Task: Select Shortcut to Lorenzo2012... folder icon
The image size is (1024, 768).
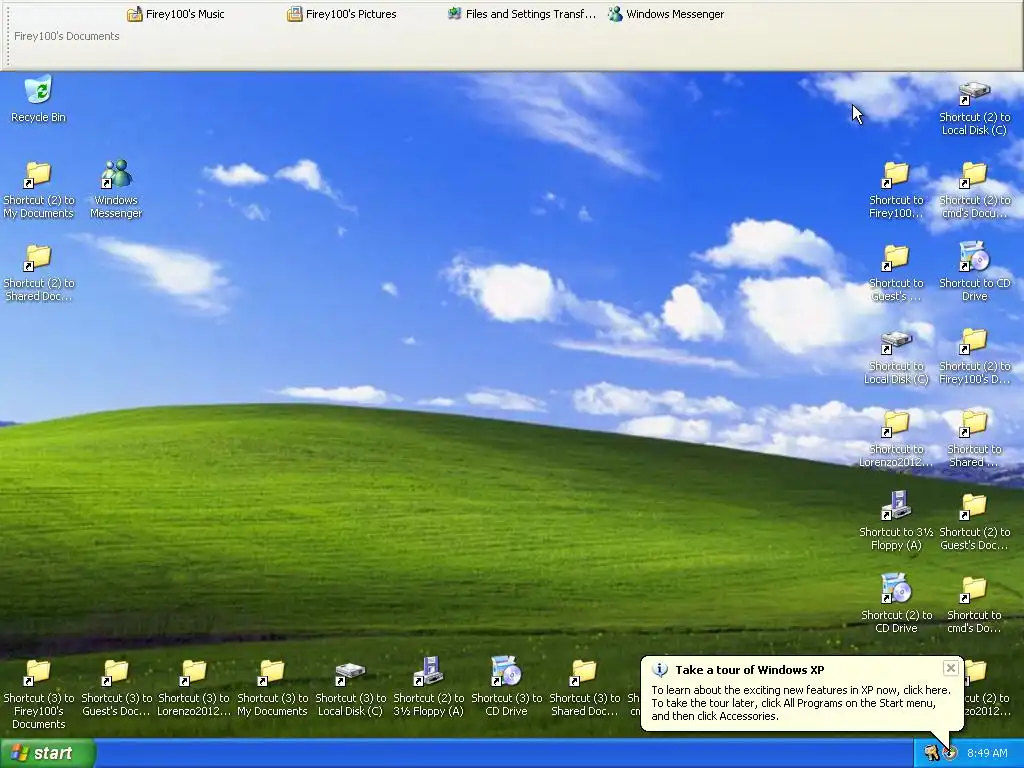Action: [896, 438]
